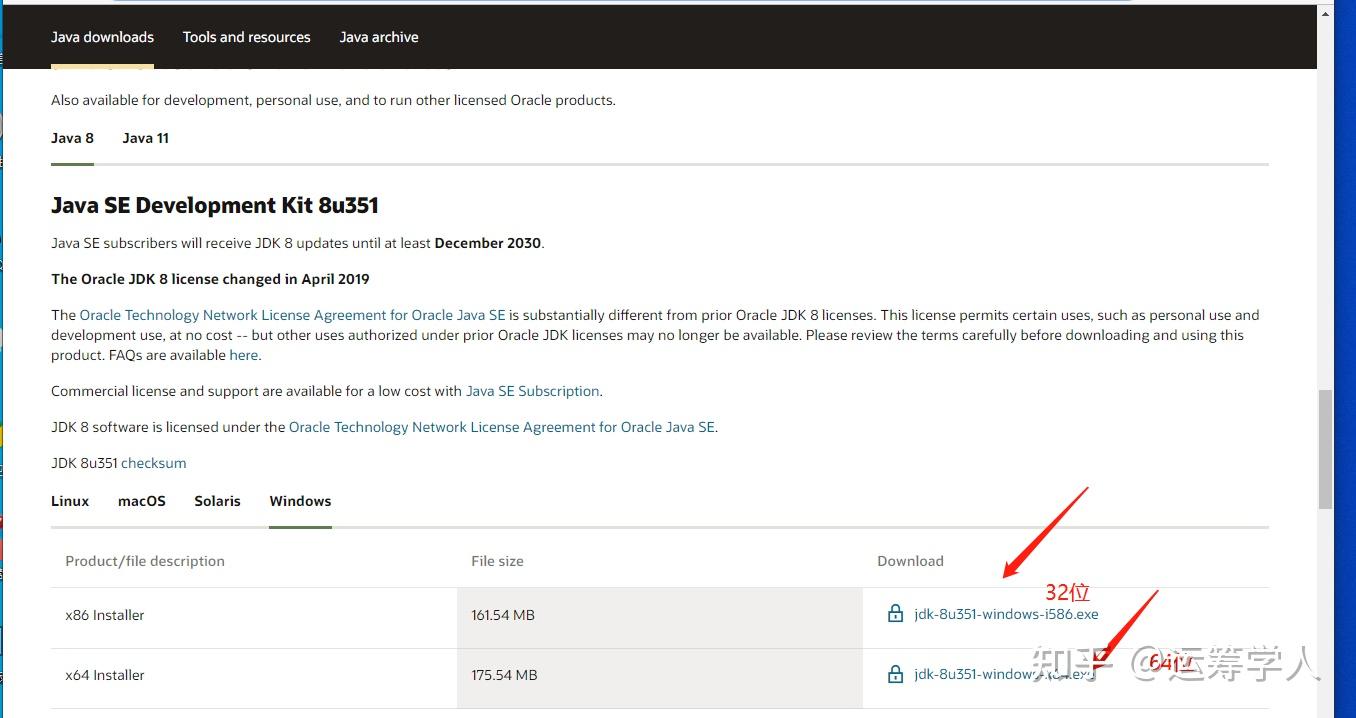Image resolution: width=1356 pixels, height=718 pixels.
Task: Switch to the Linux downloads tab
Action: pos(70,501)
